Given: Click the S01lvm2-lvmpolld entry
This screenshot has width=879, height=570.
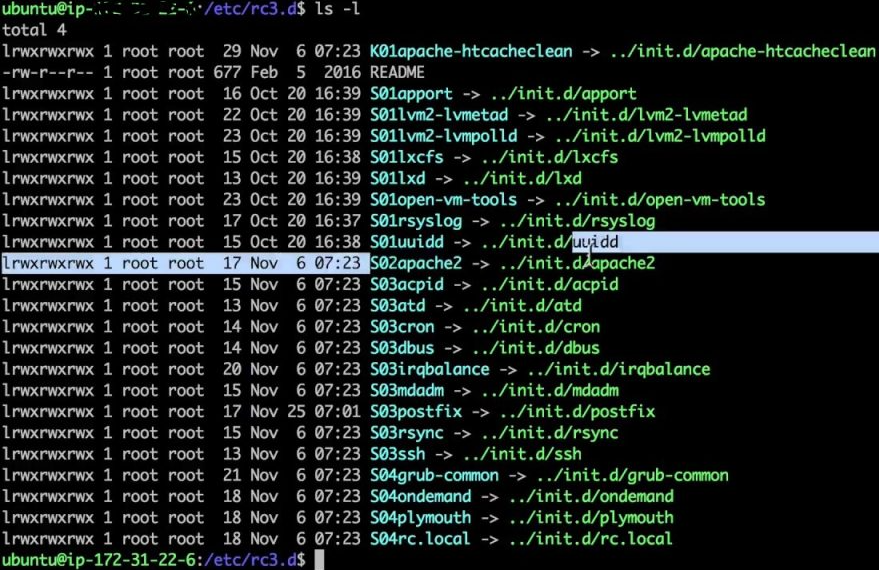Looking at the screenshot, I should (x=443, y=137).
